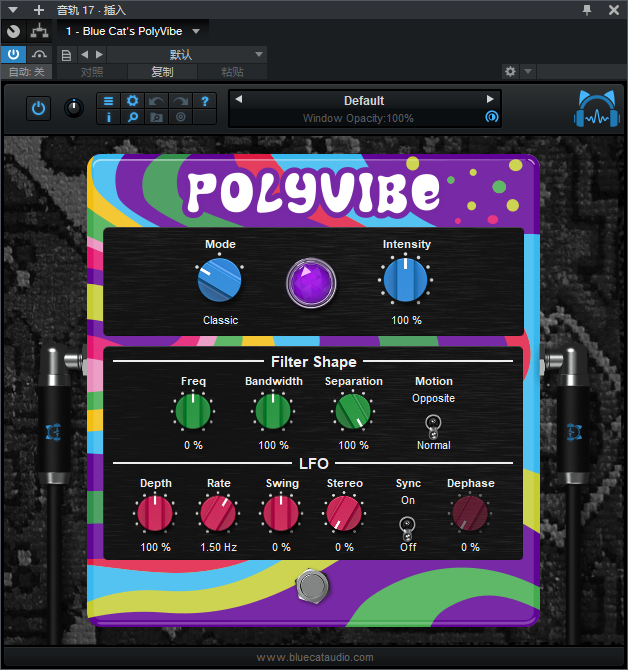
Task: Click the Rate value 1.50 Hz
Action: [218, 547]
